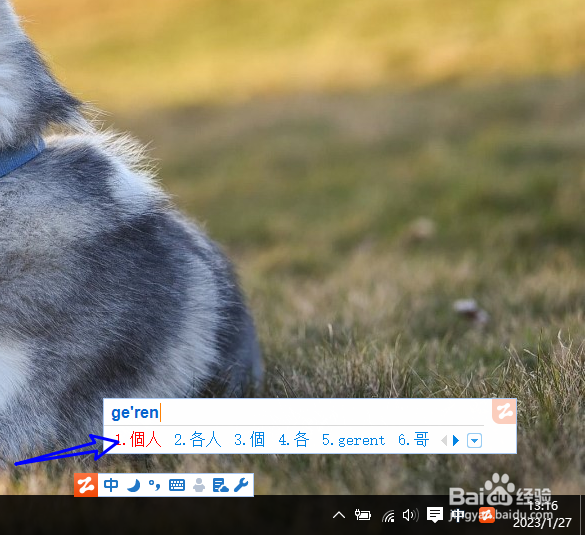
Task: Open the action center notification icon
Action: (435, 515)
